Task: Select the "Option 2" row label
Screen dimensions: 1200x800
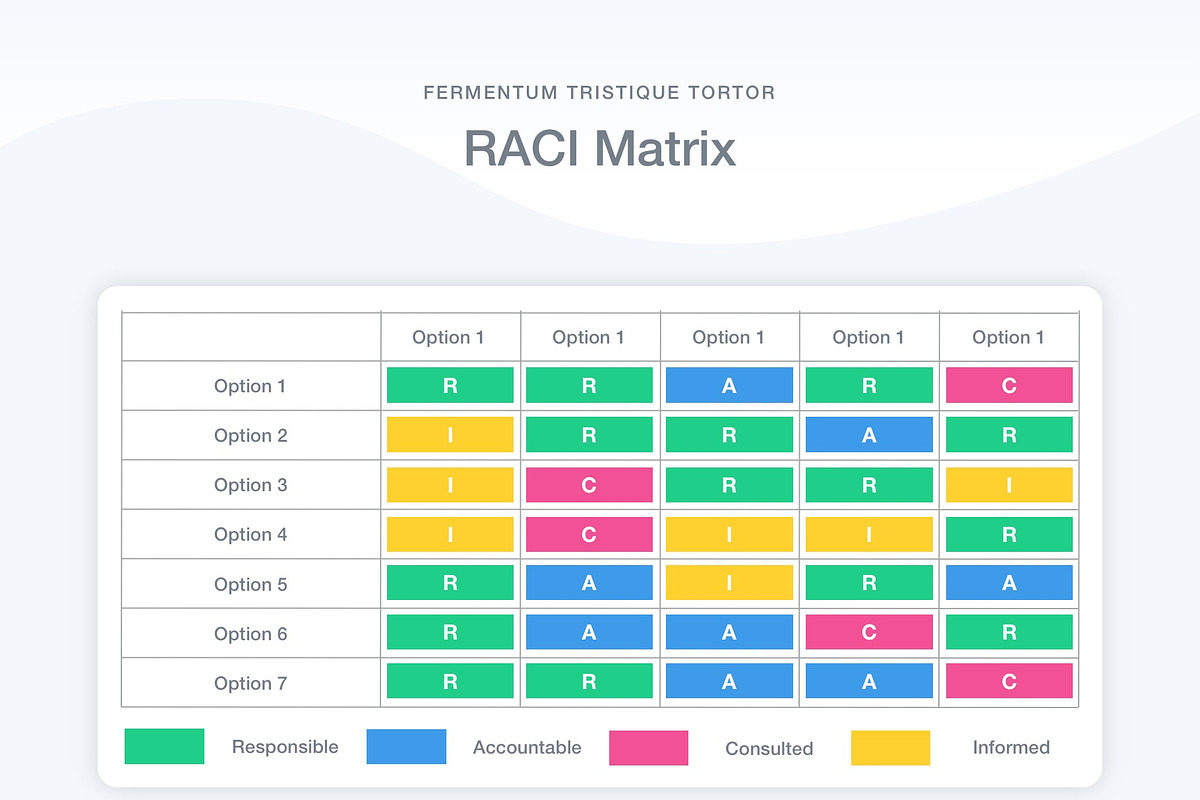Action: pyautogui.click(x=251, y=435)
